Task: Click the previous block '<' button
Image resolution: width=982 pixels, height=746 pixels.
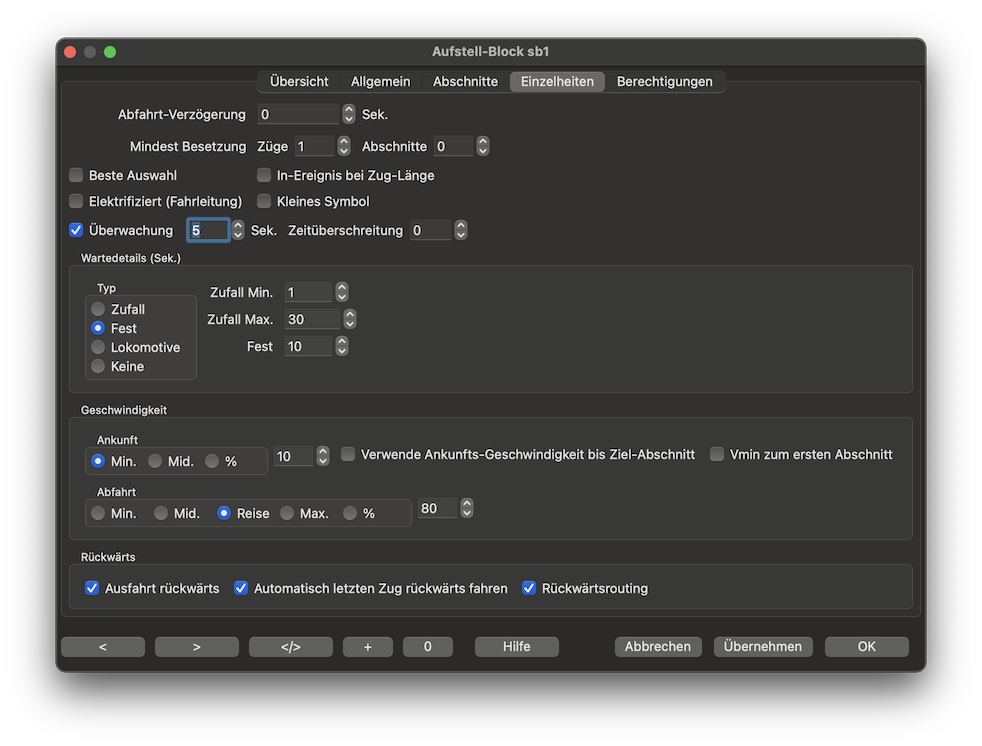Action: pyautogui.click(x=103, y=647)
